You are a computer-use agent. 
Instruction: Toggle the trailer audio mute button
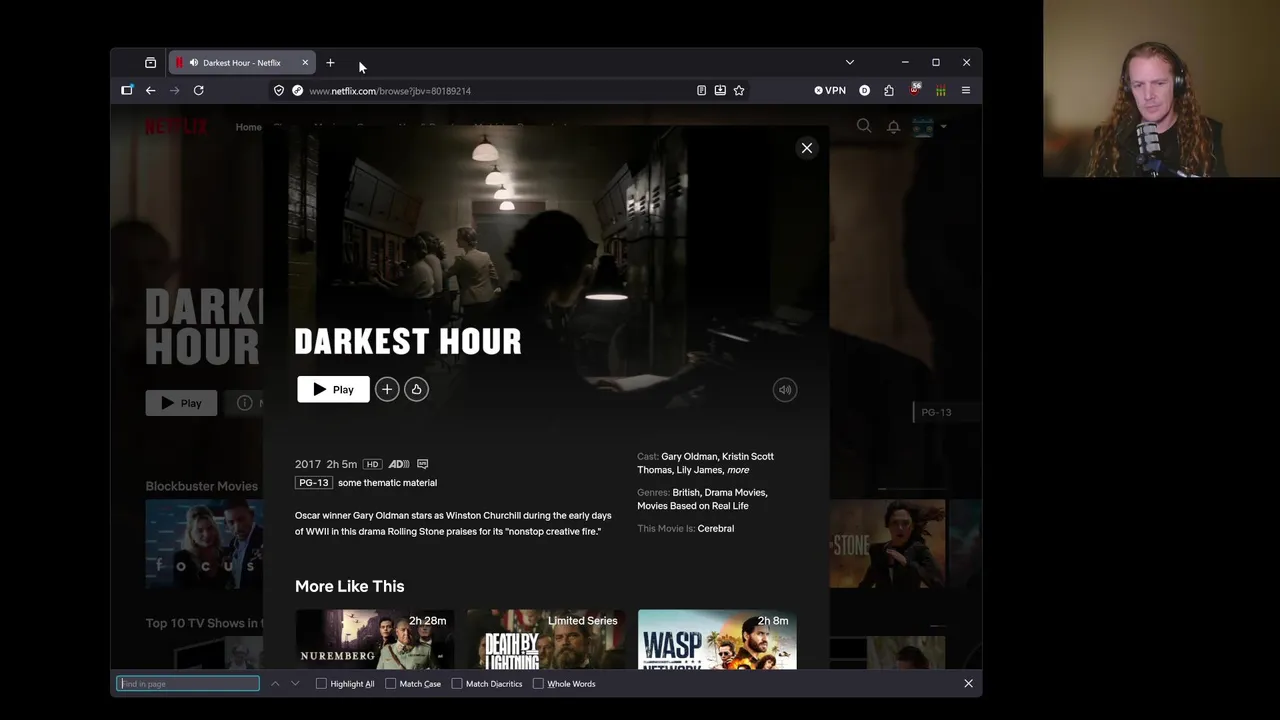785,390
